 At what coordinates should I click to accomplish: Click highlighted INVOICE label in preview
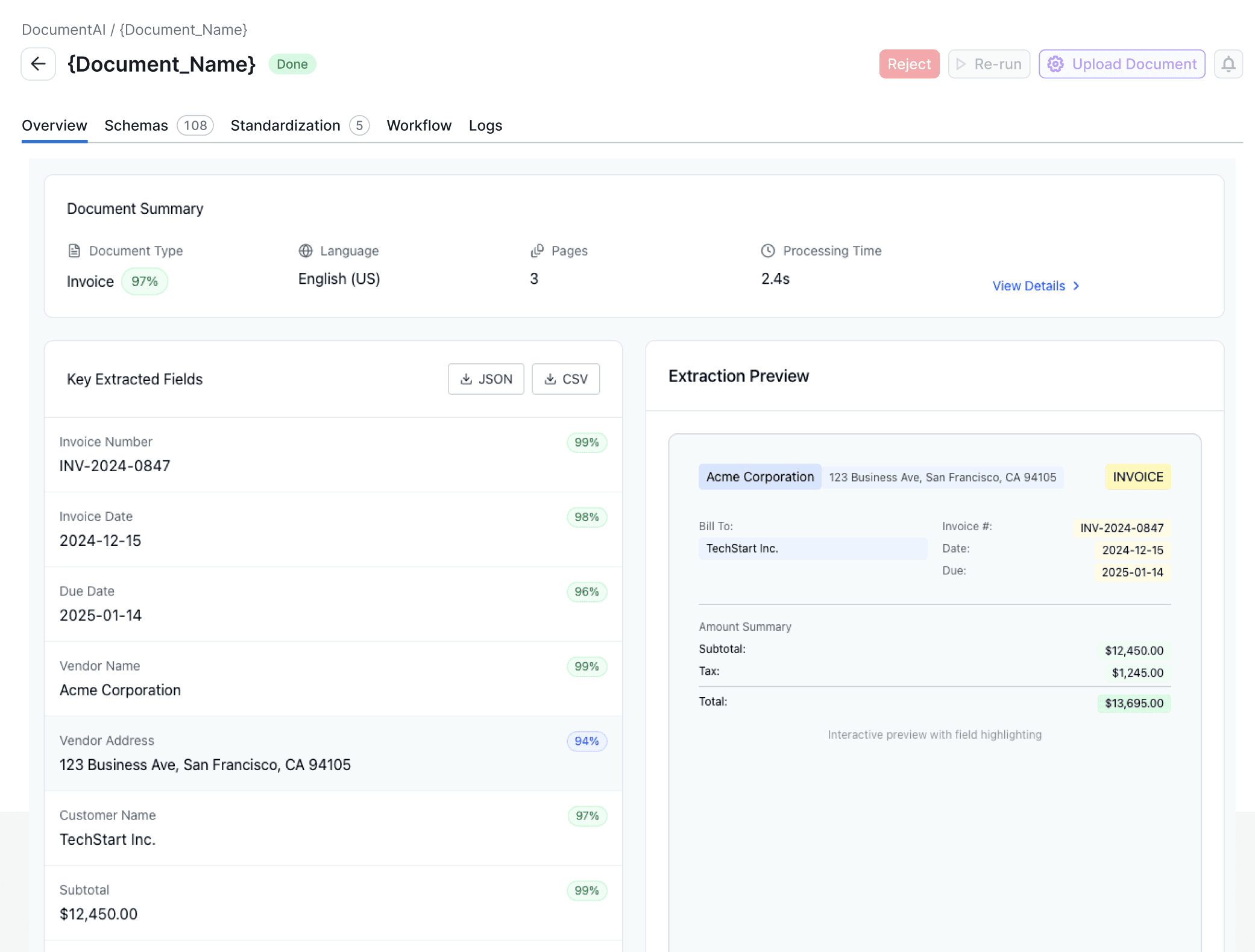1137,477
